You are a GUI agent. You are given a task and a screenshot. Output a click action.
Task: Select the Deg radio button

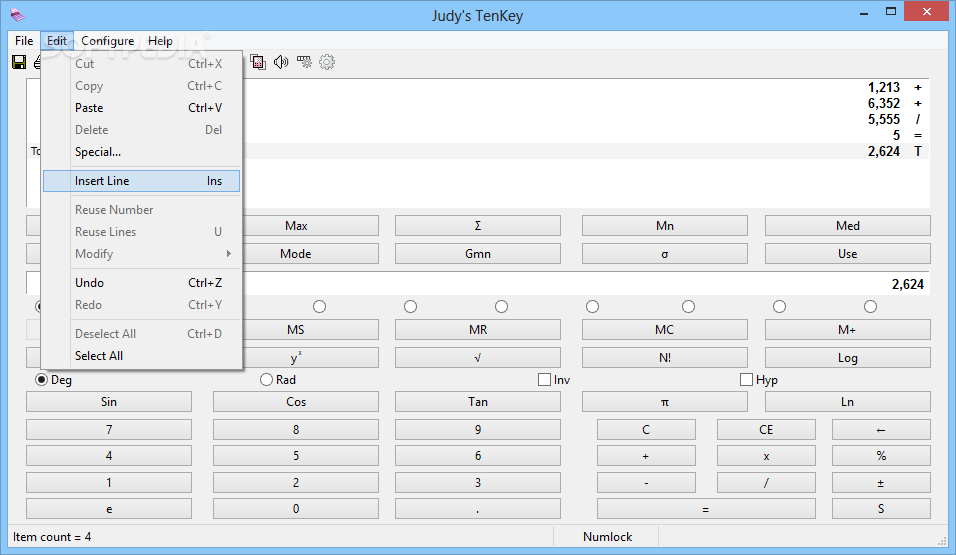[41, 380]
